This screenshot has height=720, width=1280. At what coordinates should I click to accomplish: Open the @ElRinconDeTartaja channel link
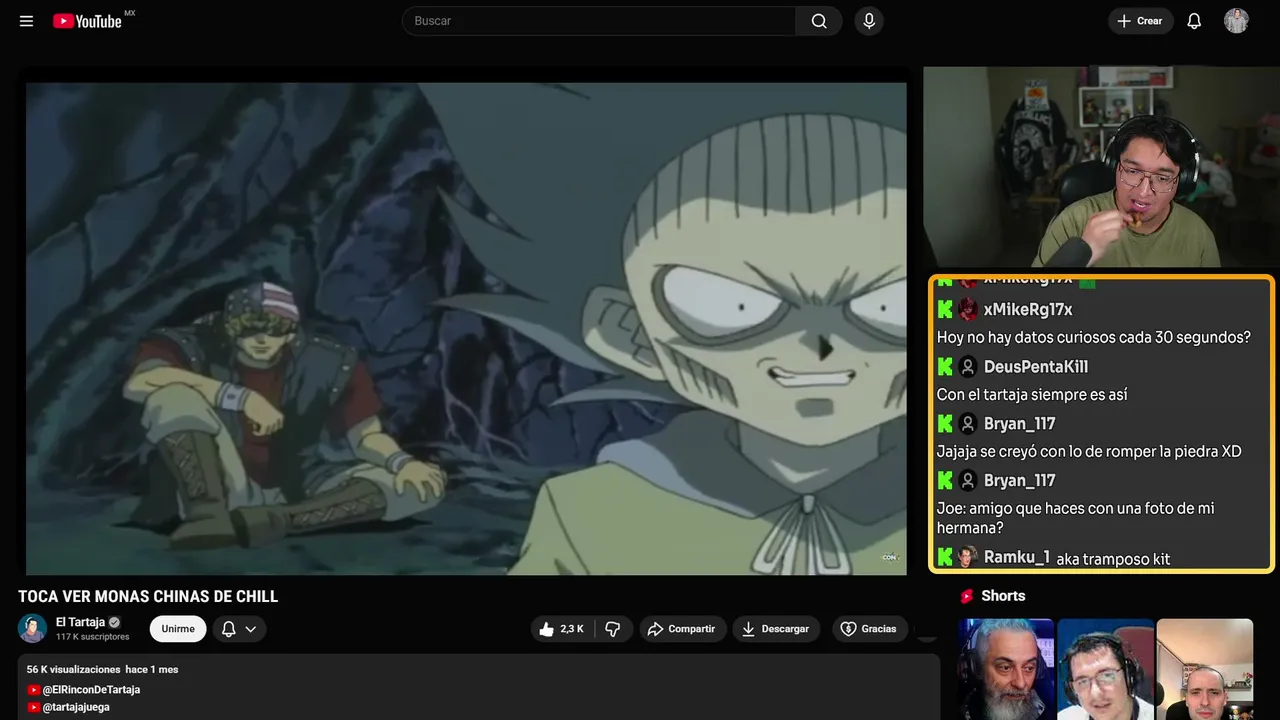pyautogui.click(x=91, y=690)
